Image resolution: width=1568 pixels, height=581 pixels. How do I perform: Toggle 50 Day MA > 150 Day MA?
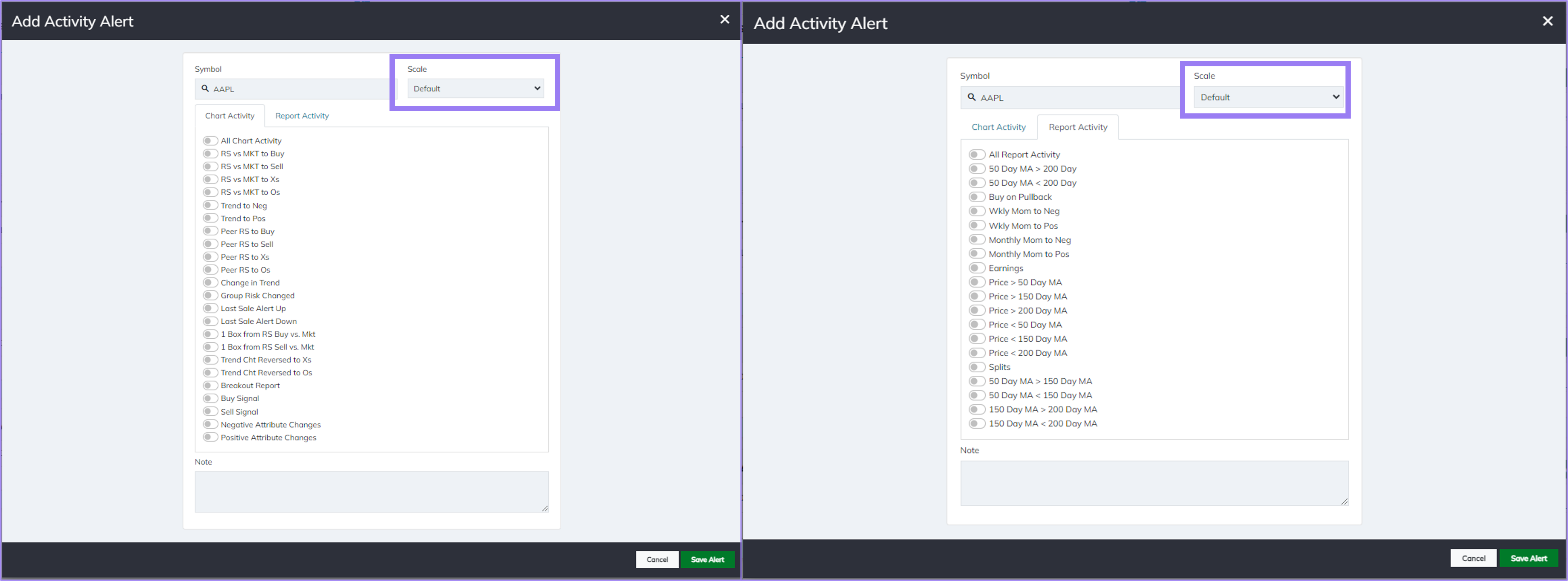click(x=977, y=381)
